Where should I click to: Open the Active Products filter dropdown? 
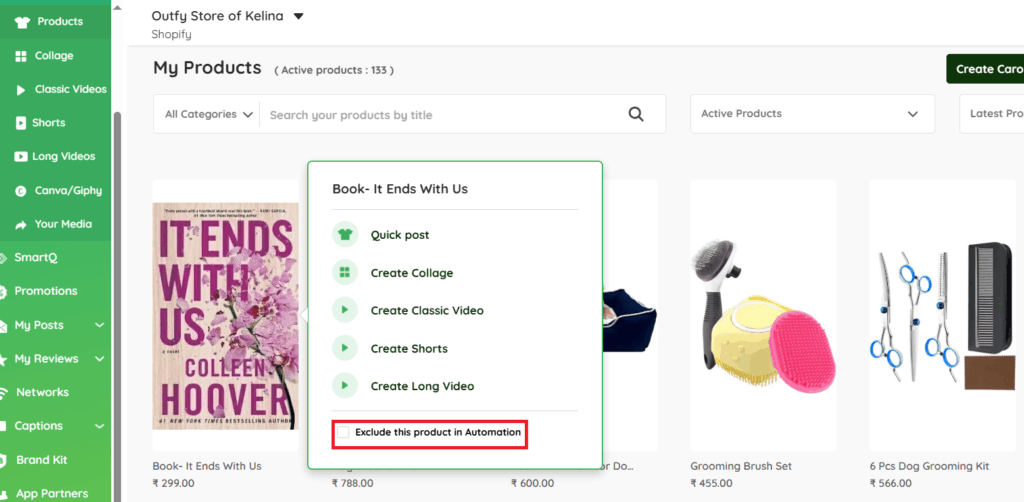tap(811, 114)
